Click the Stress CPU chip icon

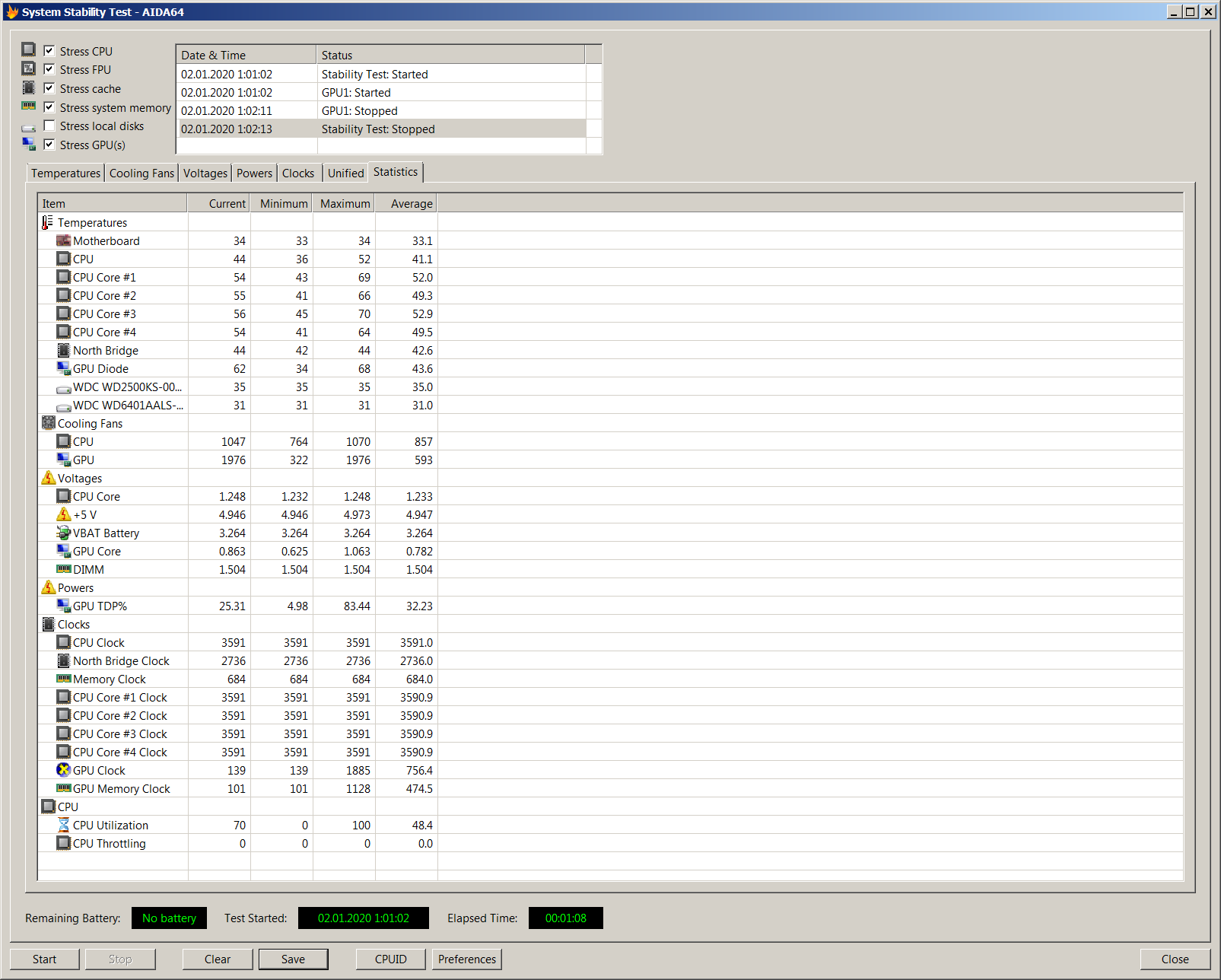point(28,50)
